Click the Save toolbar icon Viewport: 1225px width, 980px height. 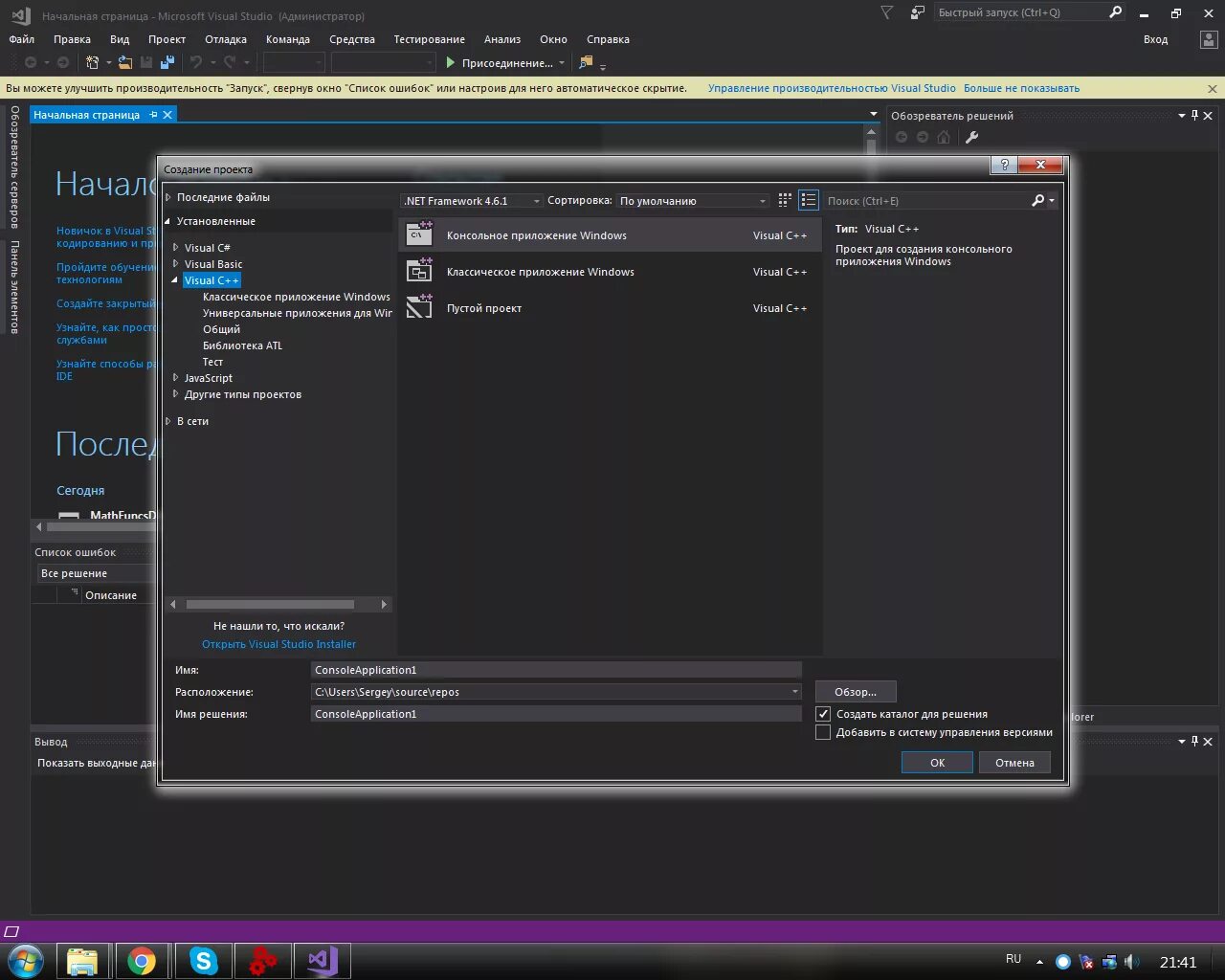146,62
